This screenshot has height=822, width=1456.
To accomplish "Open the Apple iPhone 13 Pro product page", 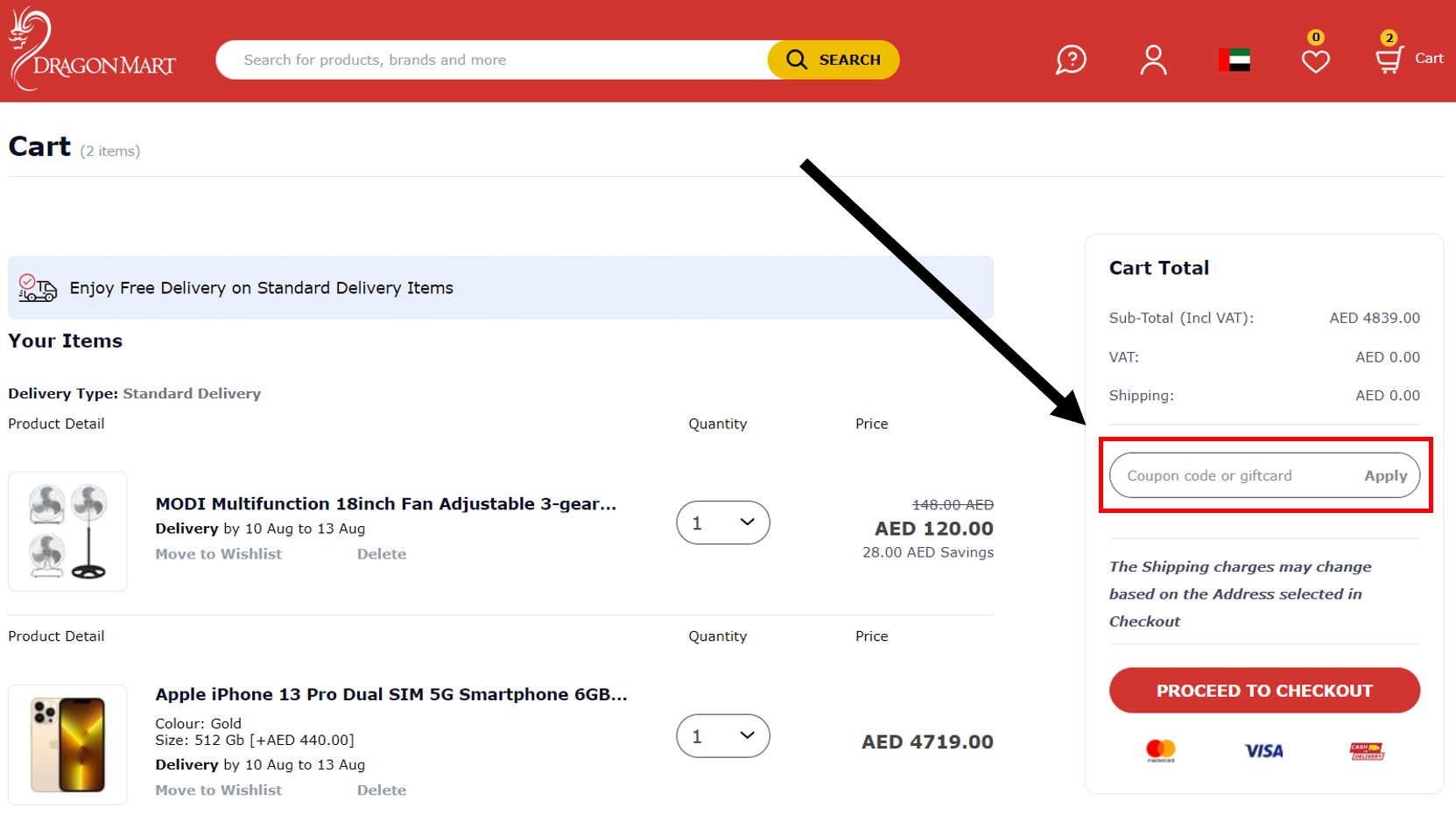I will point(390,694).
